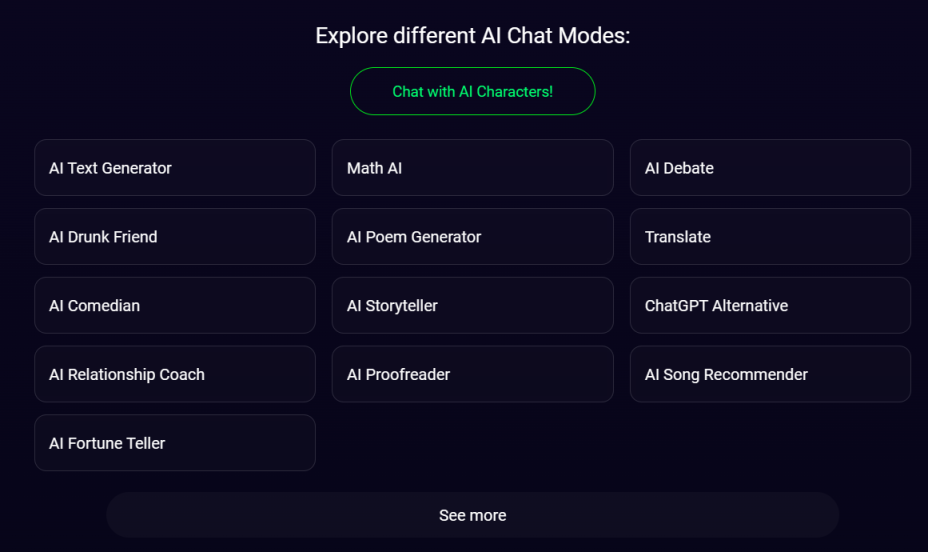
Task: Choose the AI Drunk Friend mode
Action: [175, 237]
